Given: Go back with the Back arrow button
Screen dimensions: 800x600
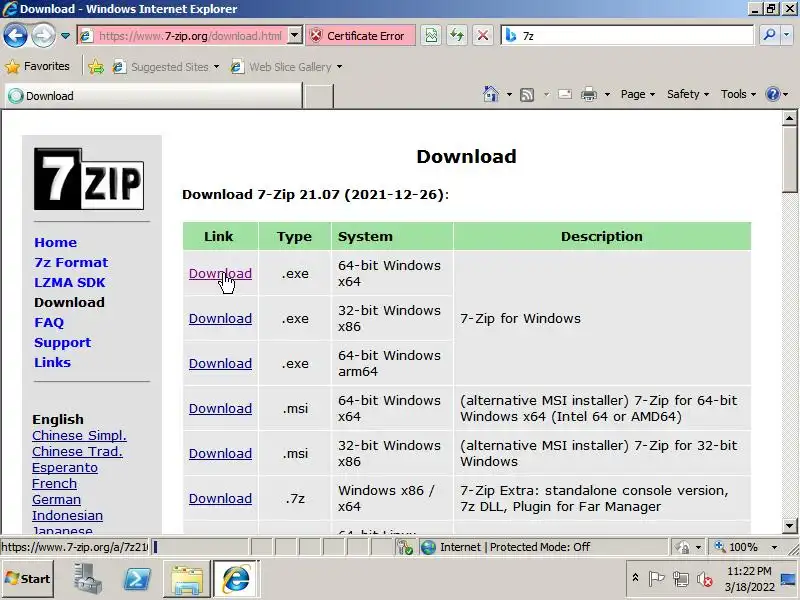Looking at the screenshot, I should [15, 36].
